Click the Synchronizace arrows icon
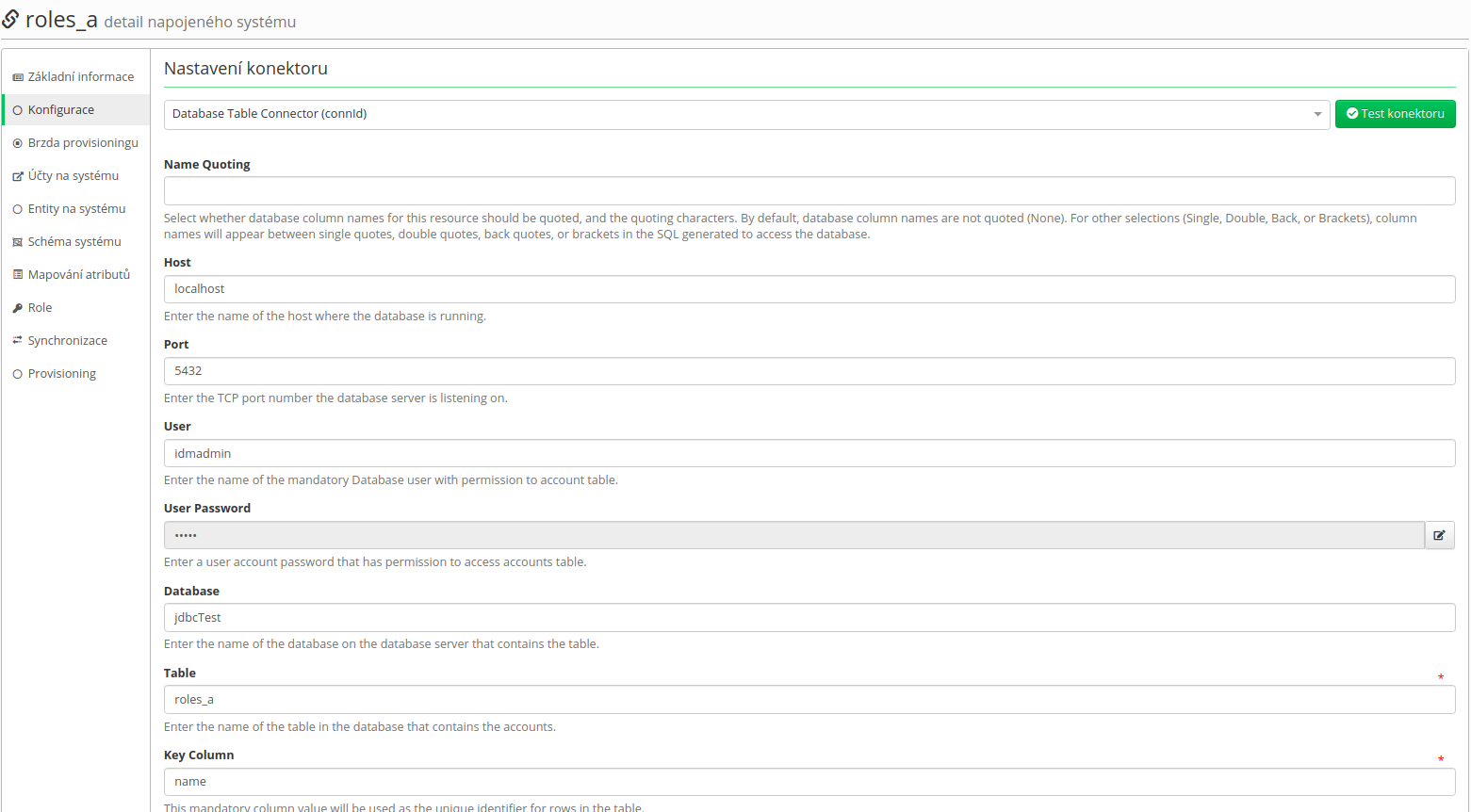 [18, 341]
